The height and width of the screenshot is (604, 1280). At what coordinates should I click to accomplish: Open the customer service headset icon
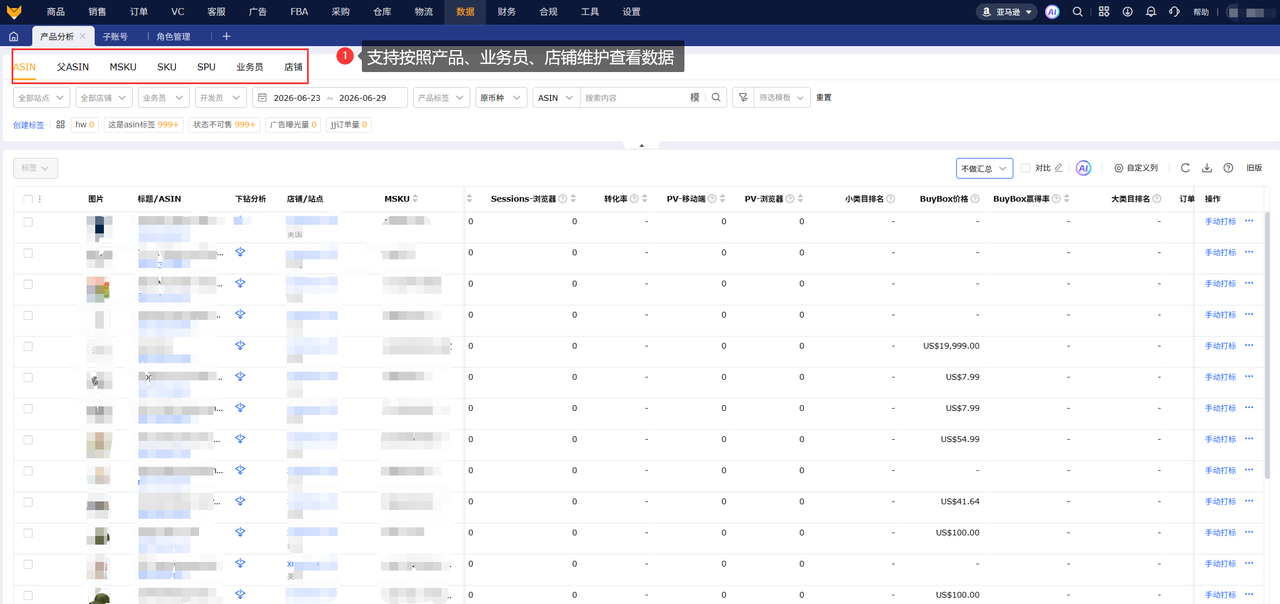click(x=1174, y=12)
